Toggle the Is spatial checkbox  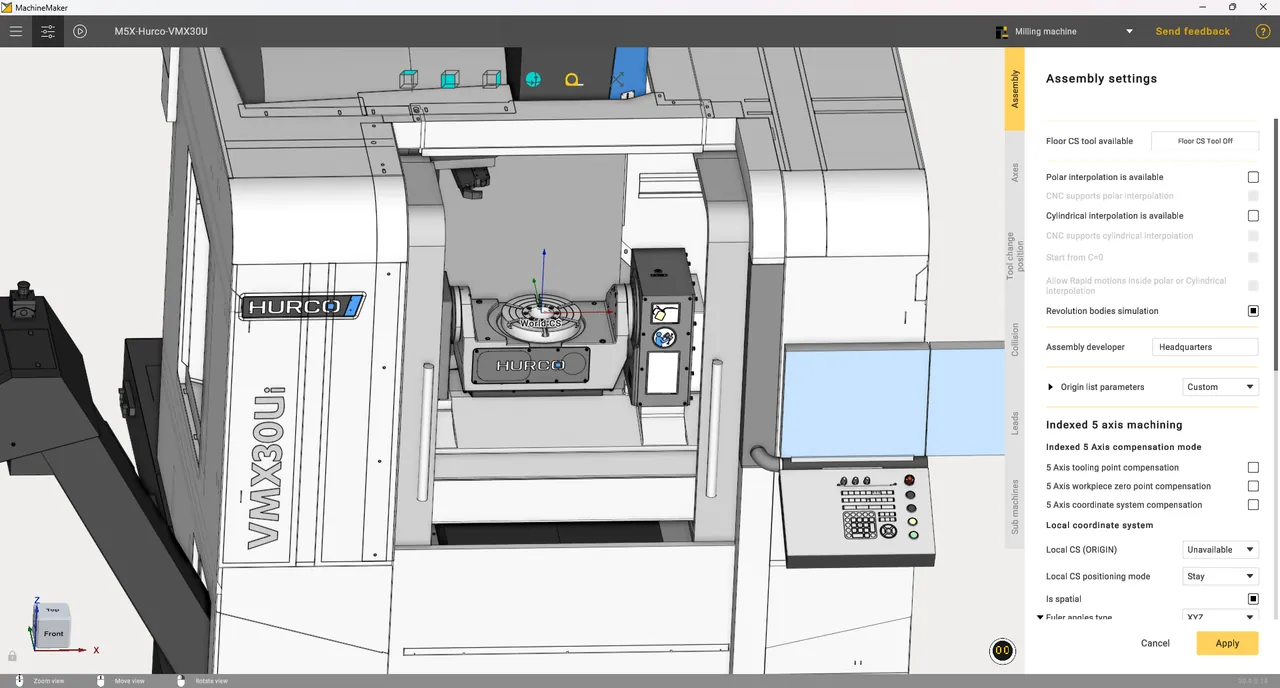coord(1253,599)
